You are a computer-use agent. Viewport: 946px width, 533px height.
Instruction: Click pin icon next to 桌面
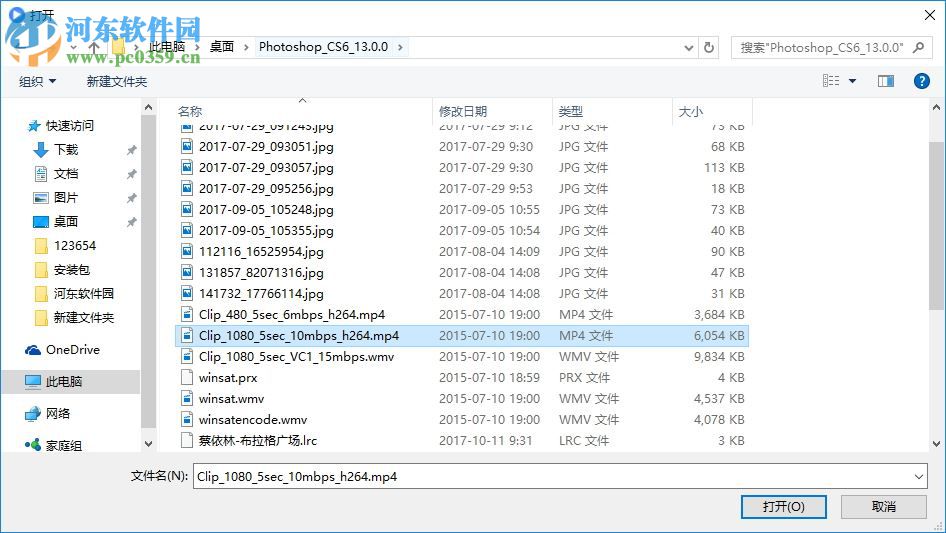click(x=131, y=222)
